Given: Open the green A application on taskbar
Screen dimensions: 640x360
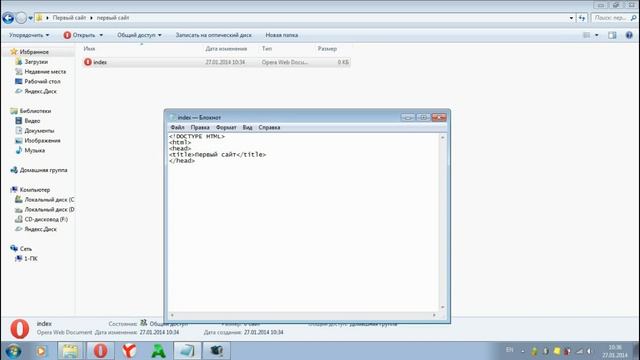Looking at the screenshot, I should [158, 351].
